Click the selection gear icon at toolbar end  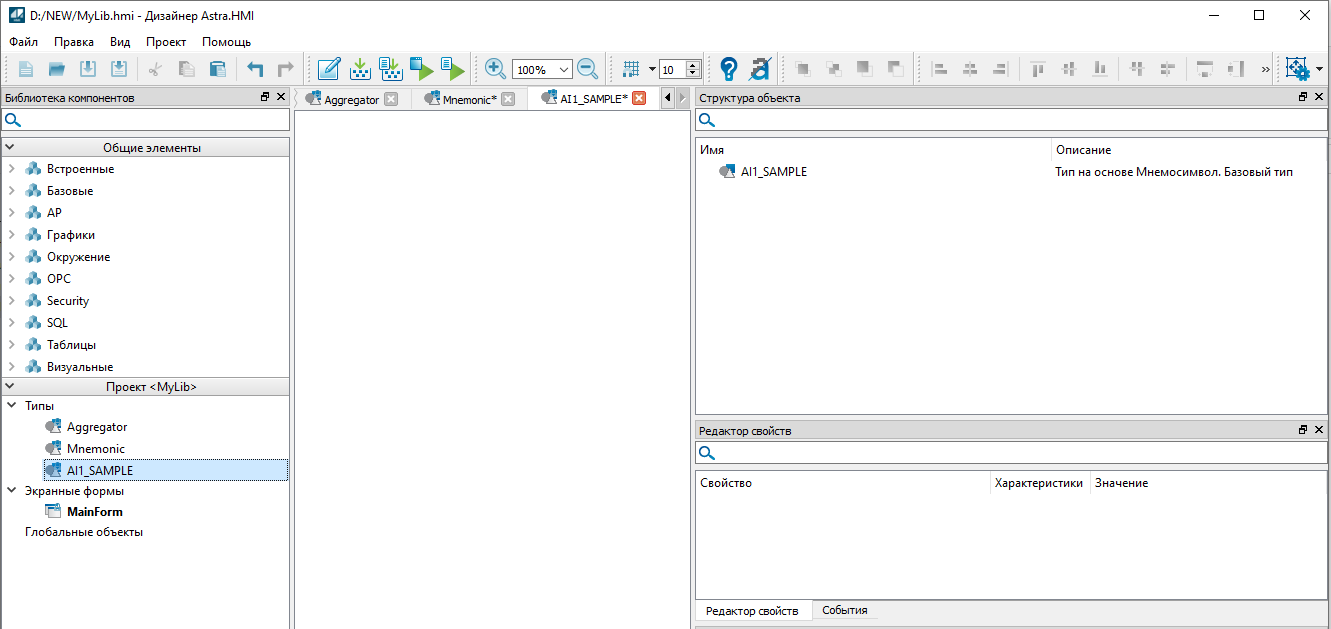pyautogui.click(x=1297, y=69)
